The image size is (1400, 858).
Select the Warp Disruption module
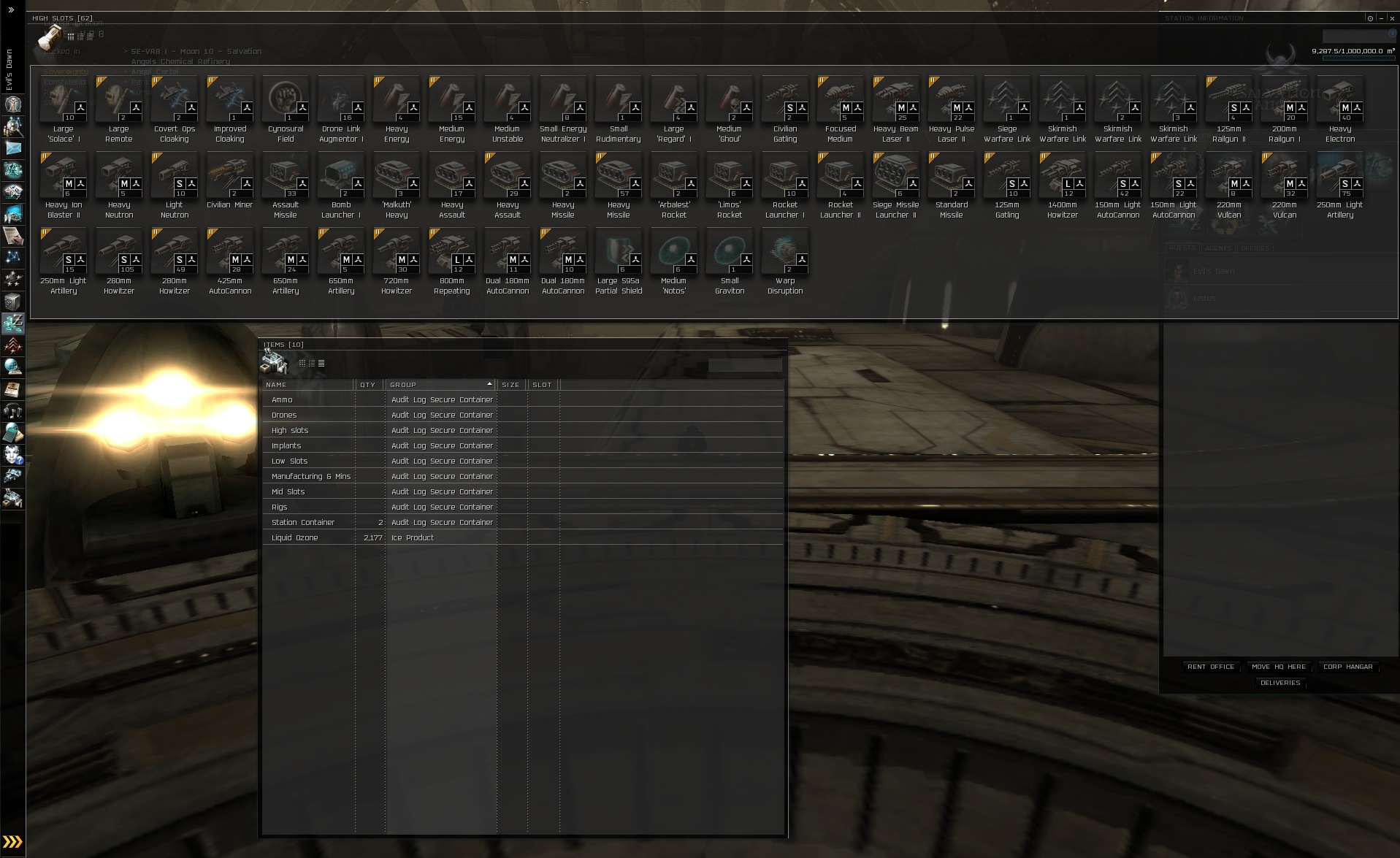click(x=785, y=261)
